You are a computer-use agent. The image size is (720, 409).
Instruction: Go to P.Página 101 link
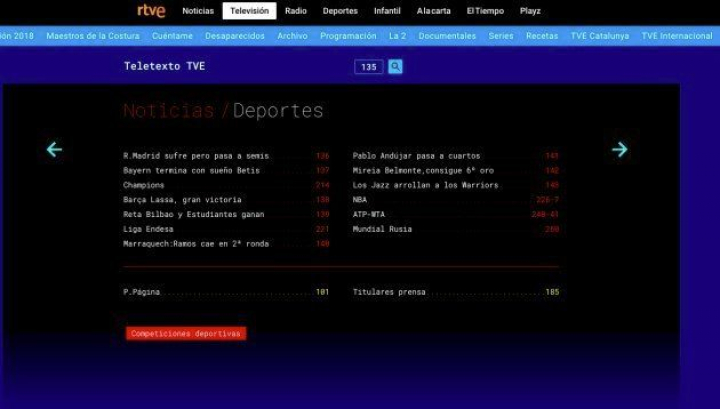(x=142, y=292)
